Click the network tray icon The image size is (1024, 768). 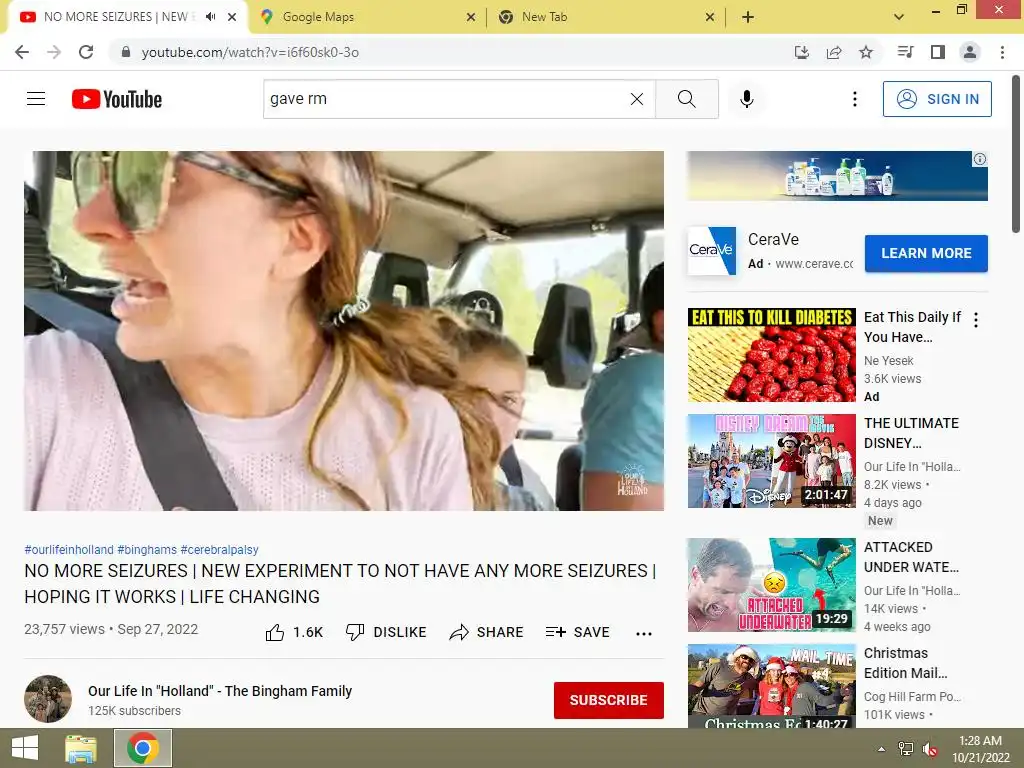pyautogui.click(x=906, y=749)
